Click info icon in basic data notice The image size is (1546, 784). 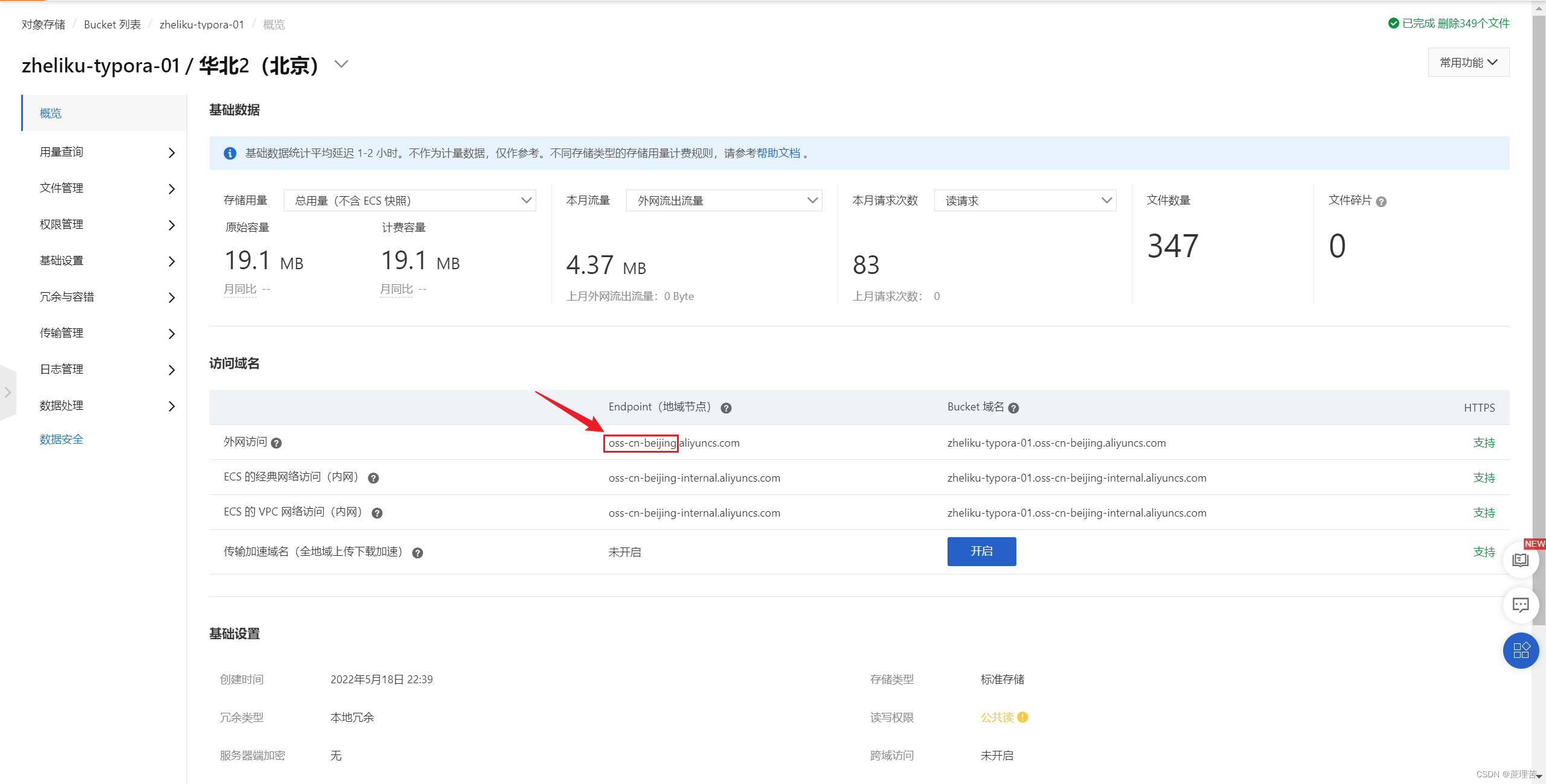[x=230, y=153]
